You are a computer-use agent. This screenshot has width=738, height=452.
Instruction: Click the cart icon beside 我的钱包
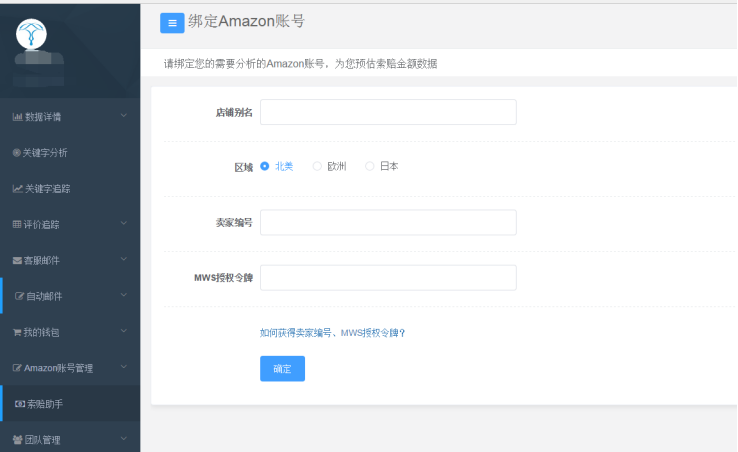point(17,332)
